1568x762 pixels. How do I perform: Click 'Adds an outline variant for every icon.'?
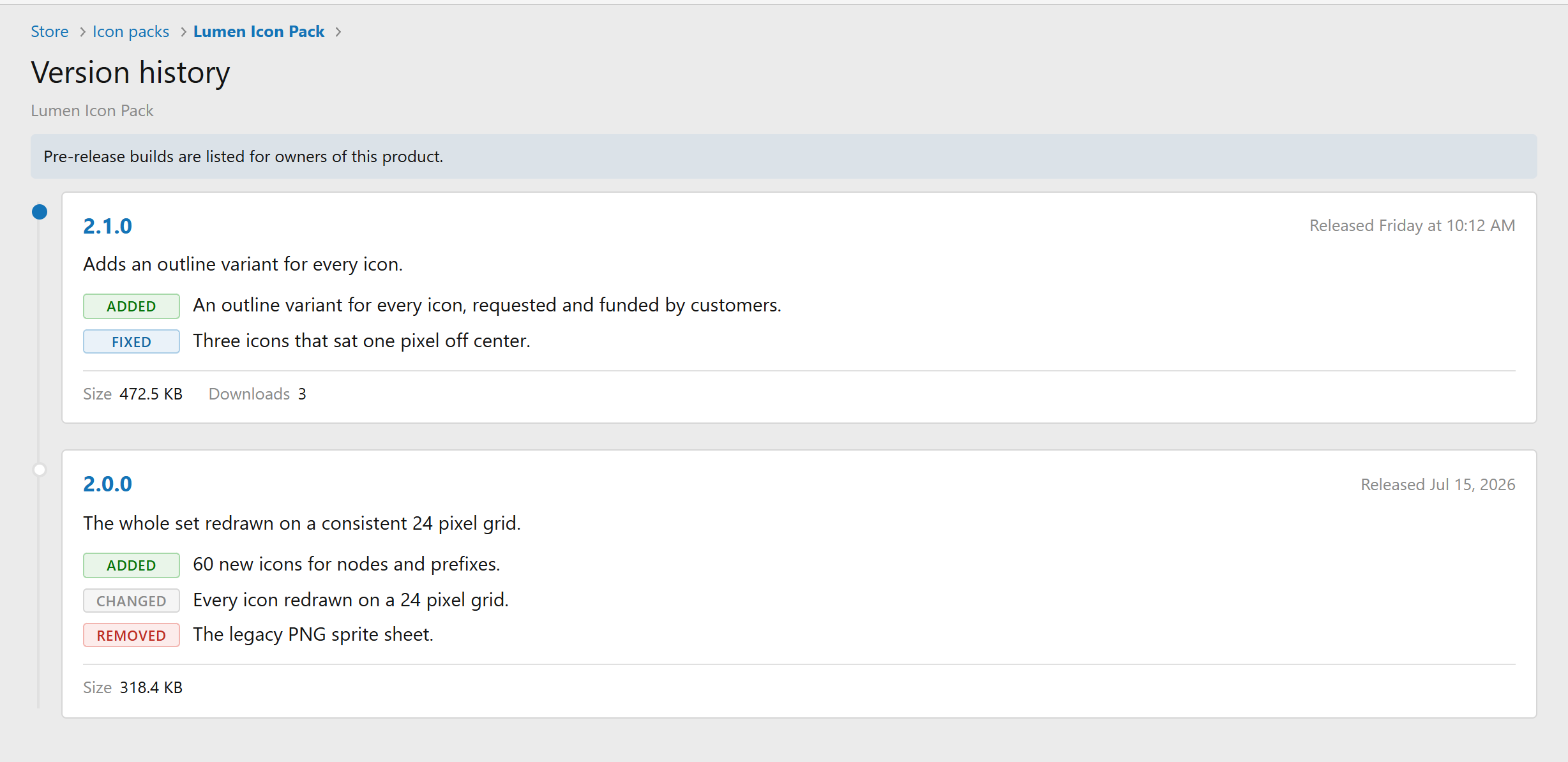pos(243,264)
